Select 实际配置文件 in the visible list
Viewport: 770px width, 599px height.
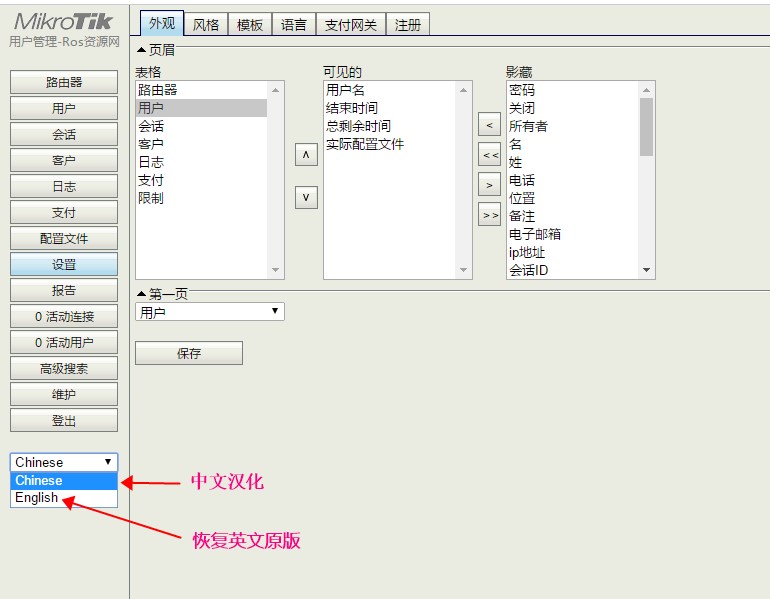coord(390,144)
